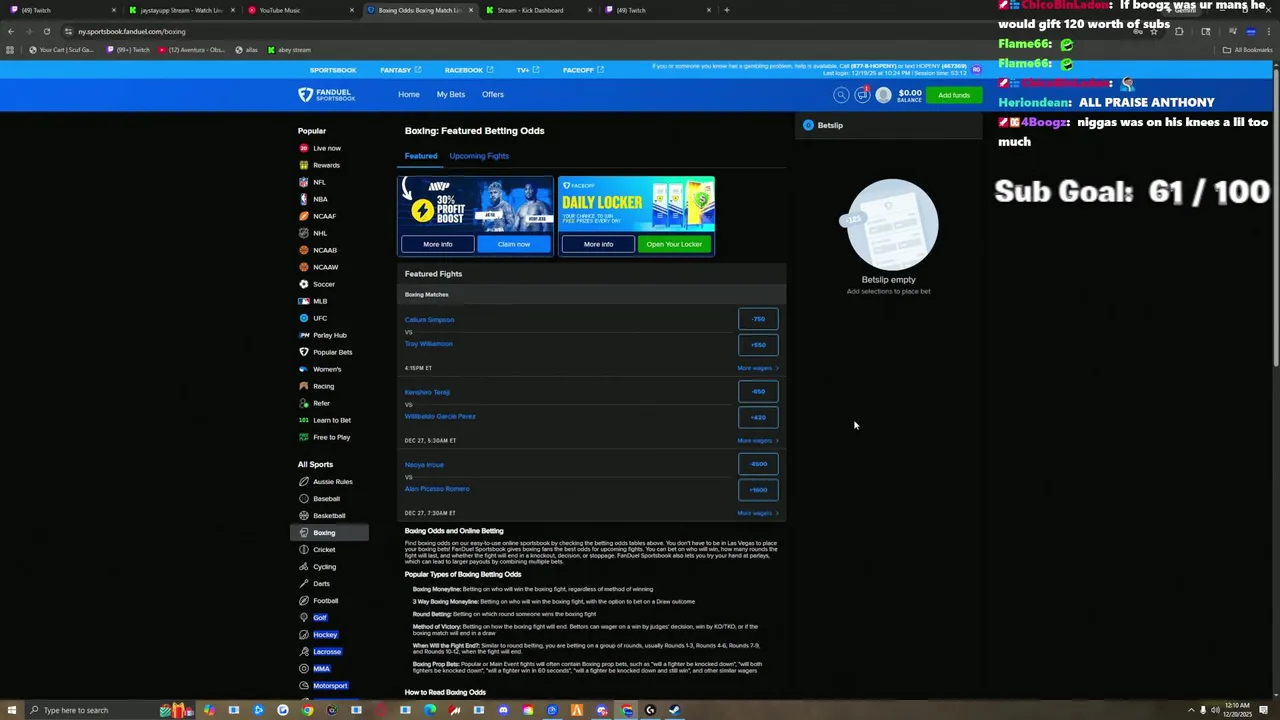Click Claim now on the Profit Boost promo

click(x=514, y=244)
